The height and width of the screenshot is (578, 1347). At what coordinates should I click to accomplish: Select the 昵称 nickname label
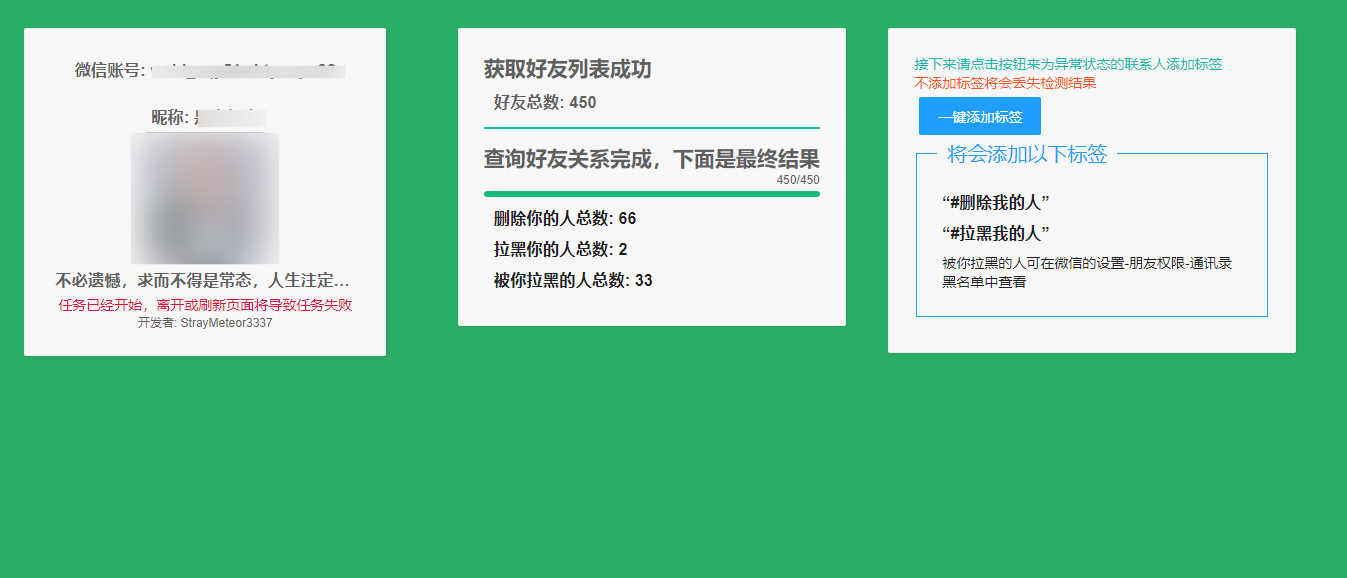click(x=170, y=118)
